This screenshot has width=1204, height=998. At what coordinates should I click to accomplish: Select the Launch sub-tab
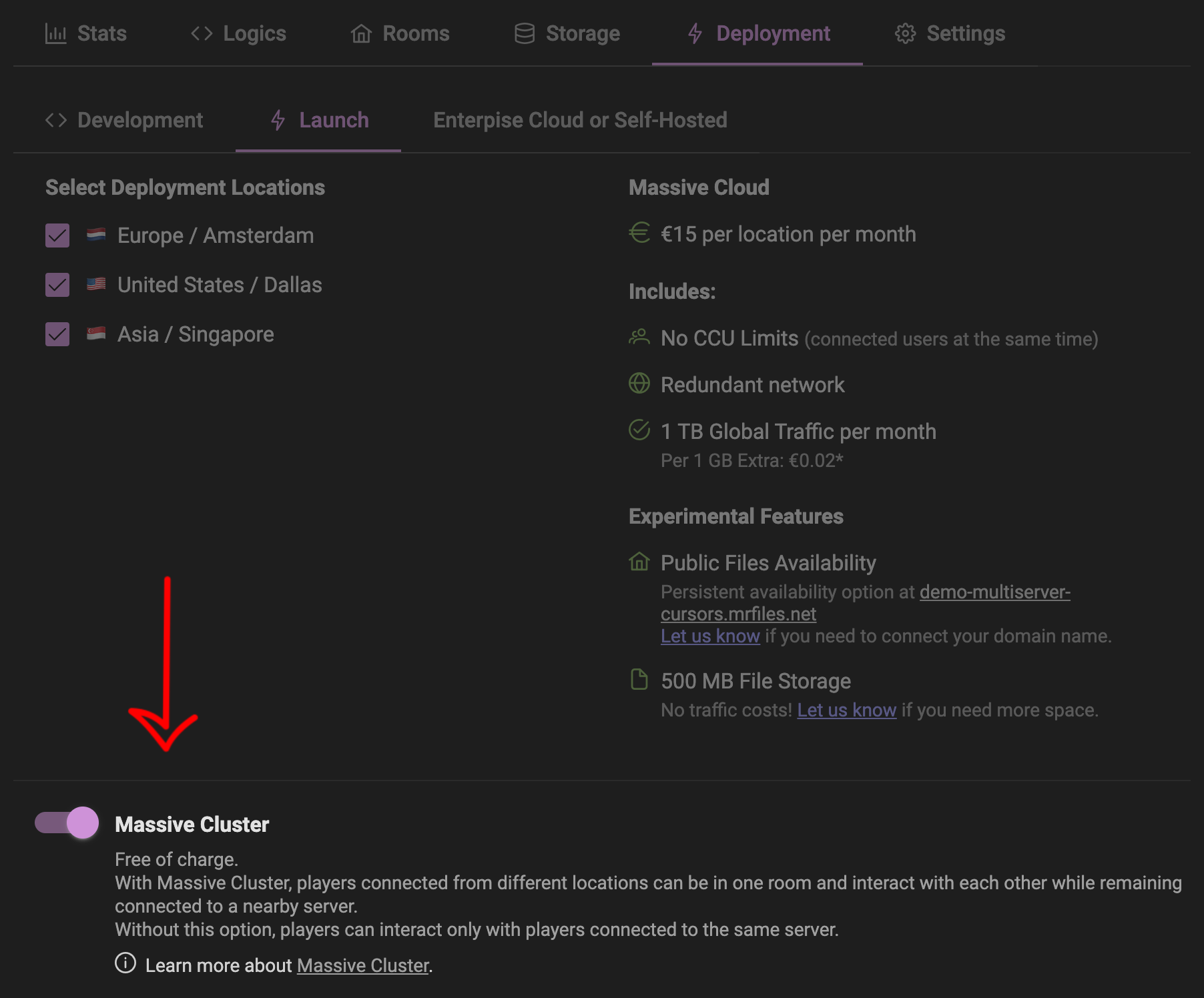click(x=318, y=120)
